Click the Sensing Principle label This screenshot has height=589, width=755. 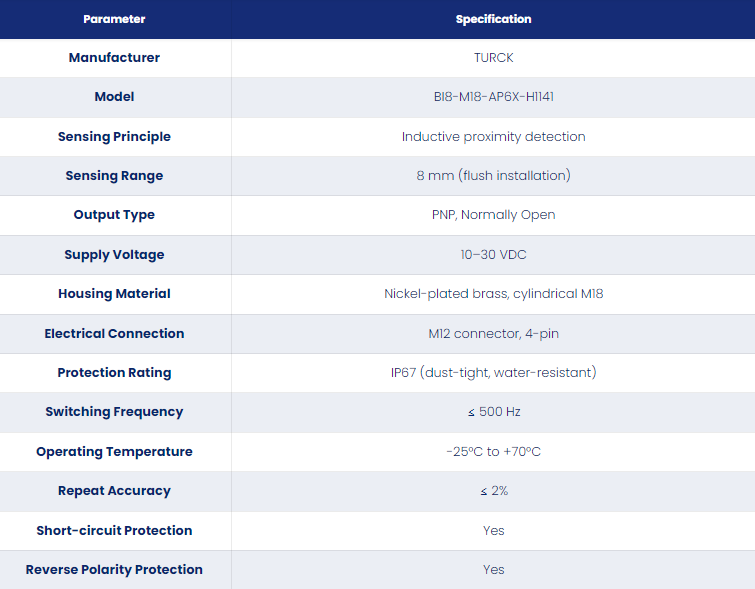point(114,137)
